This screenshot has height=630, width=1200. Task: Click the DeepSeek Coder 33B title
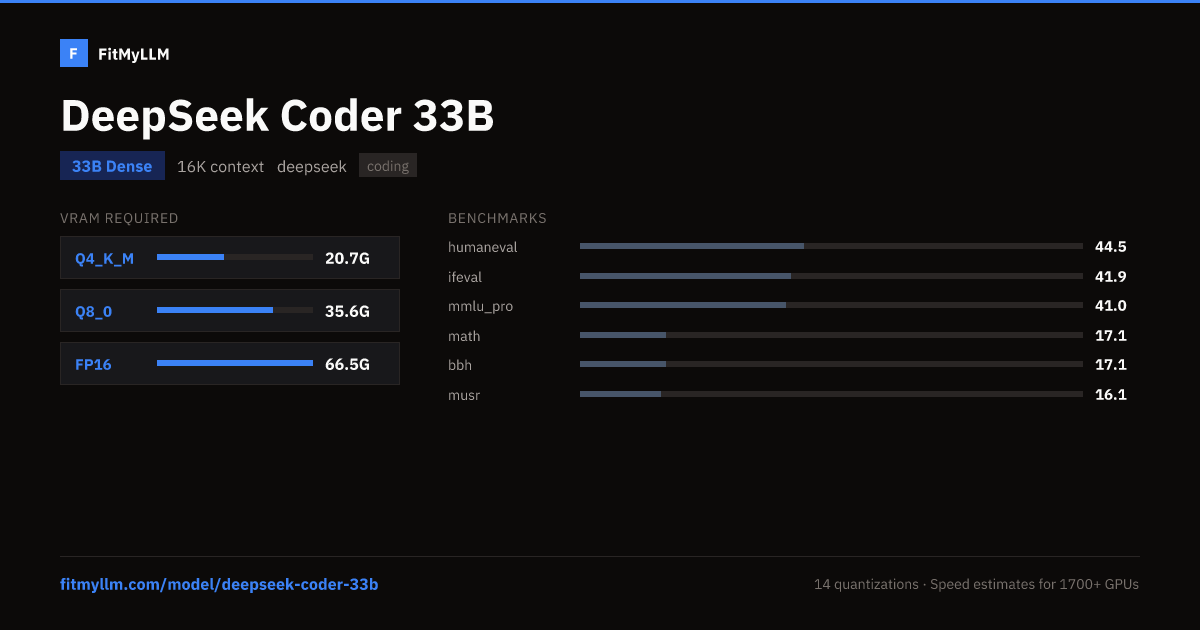coord(278,116)
